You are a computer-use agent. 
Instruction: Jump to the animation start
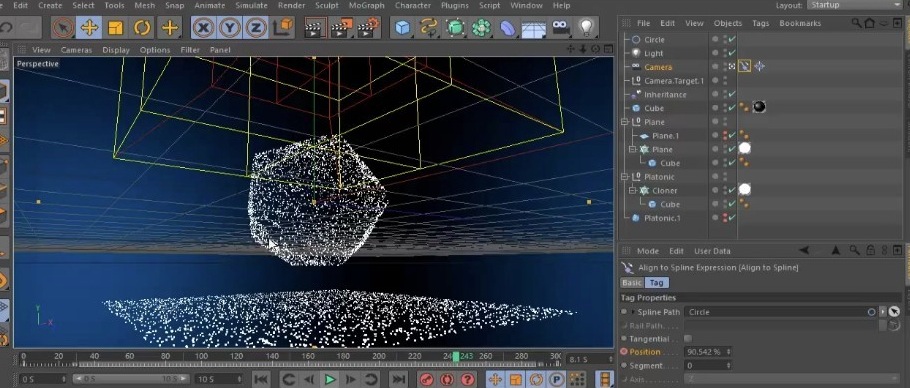(261, 380)
